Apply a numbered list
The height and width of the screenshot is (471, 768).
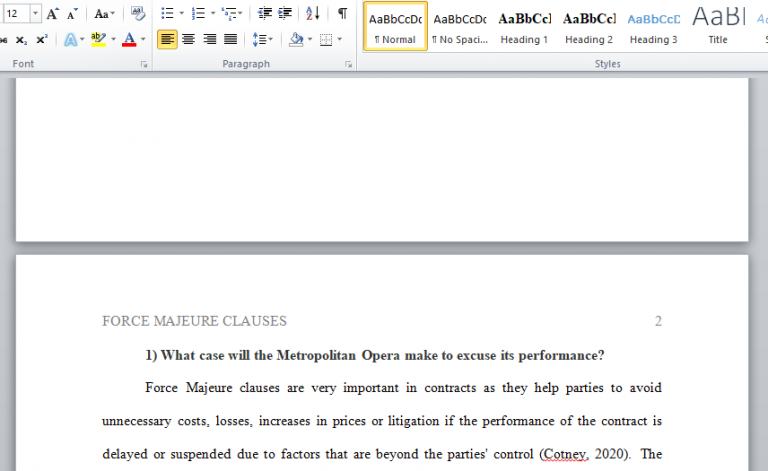click(x=197, y=14)
